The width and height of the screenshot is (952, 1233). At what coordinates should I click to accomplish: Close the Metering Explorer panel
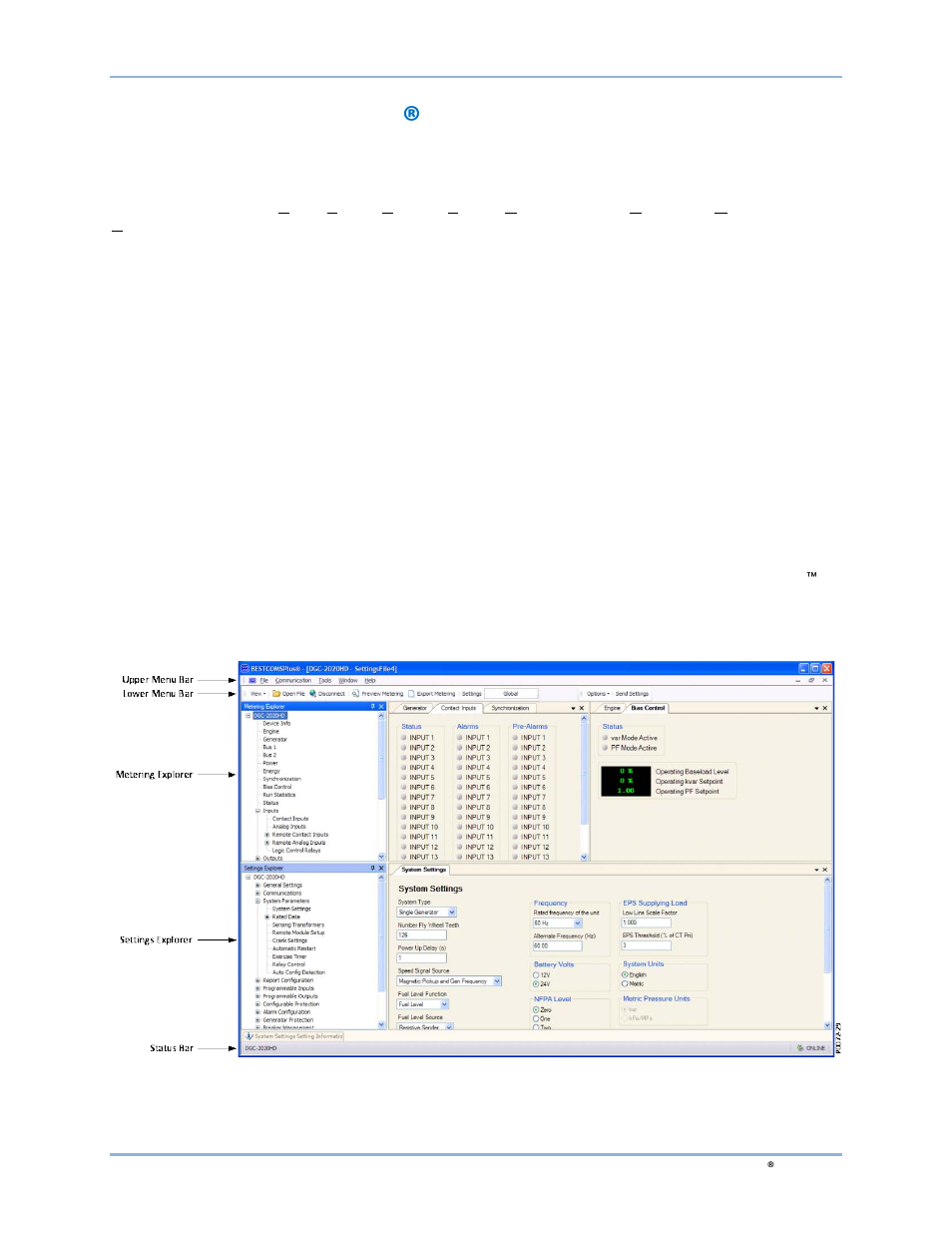tap(381, 707)
